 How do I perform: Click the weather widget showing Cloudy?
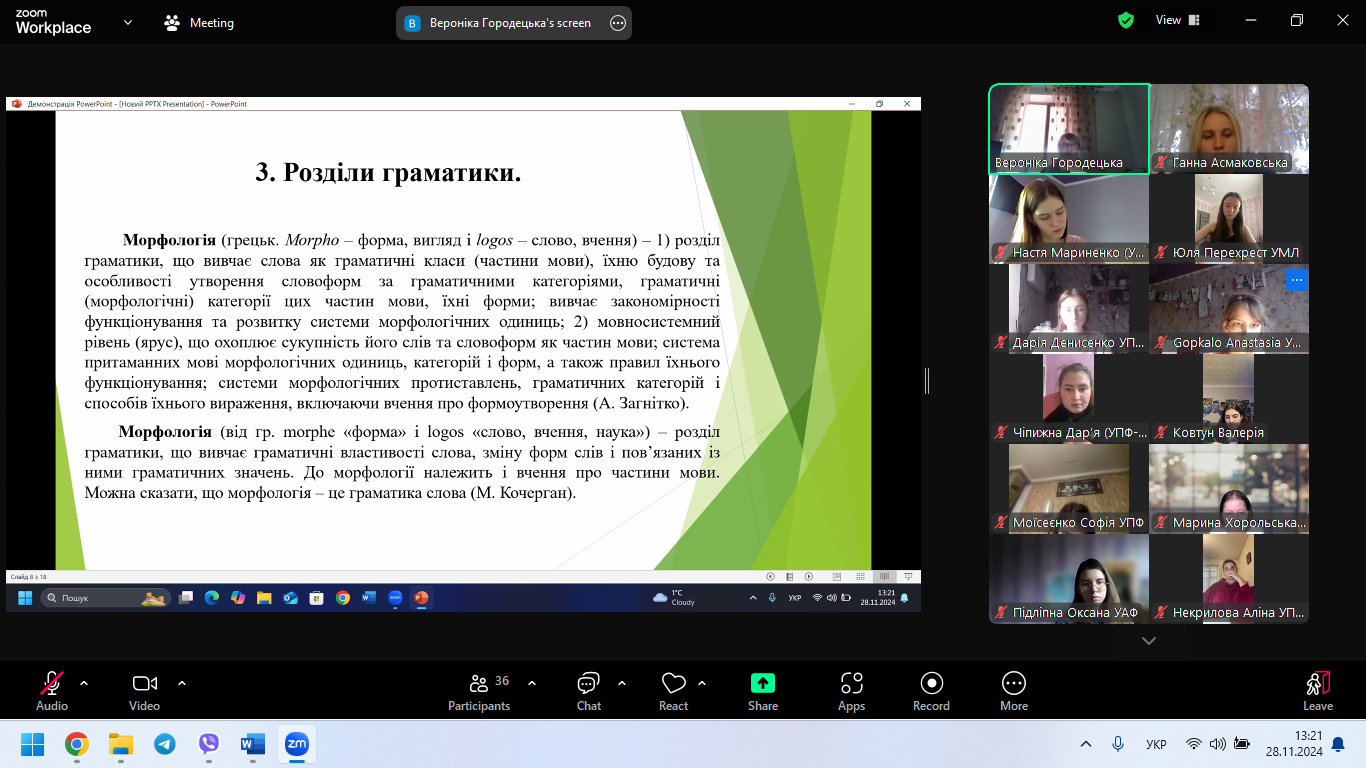pyautogui.click(x=674, y=597)
